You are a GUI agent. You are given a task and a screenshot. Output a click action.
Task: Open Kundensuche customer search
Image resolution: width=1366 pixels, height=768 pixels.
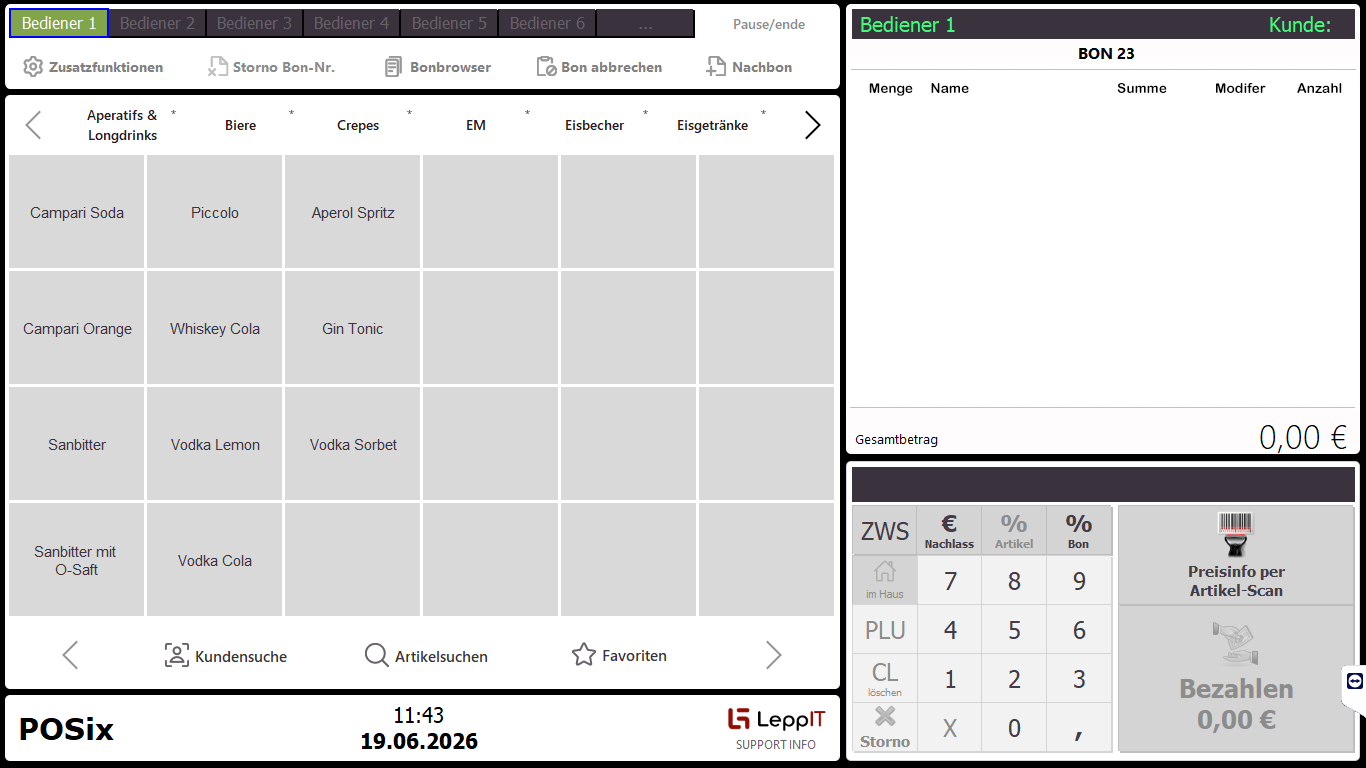(x=226, y=656)
